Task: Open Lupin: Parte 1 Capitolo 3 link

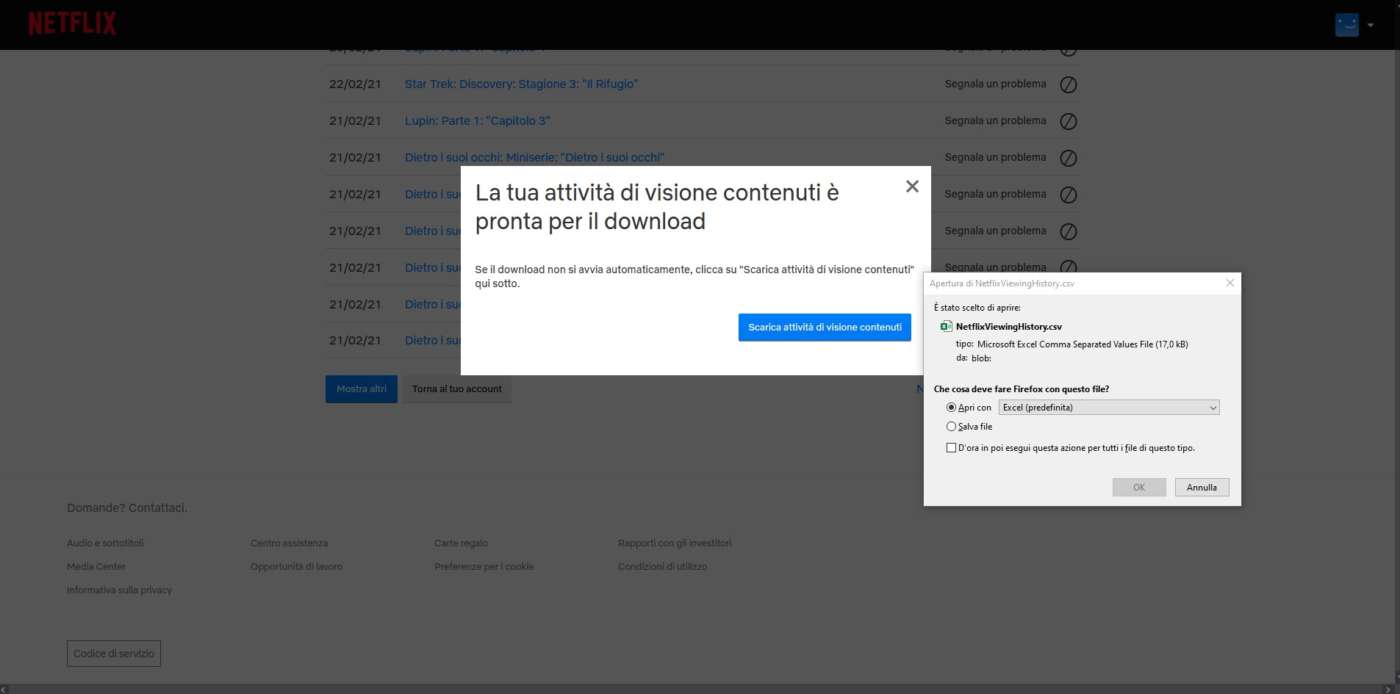Action: click(x=478, y=121)
